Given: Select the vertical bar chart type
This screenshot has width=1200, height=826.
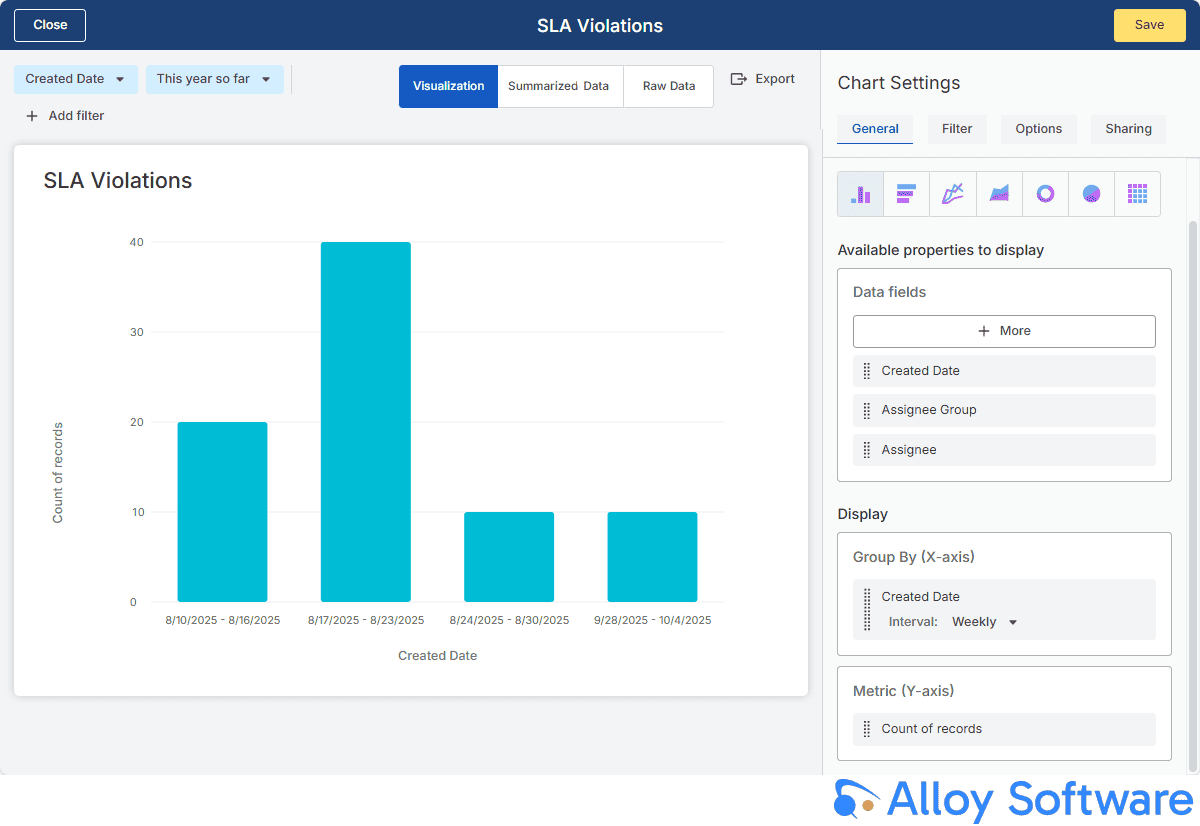Looking at the screenshot, I should pyautogui.click(x=860, y=194).
